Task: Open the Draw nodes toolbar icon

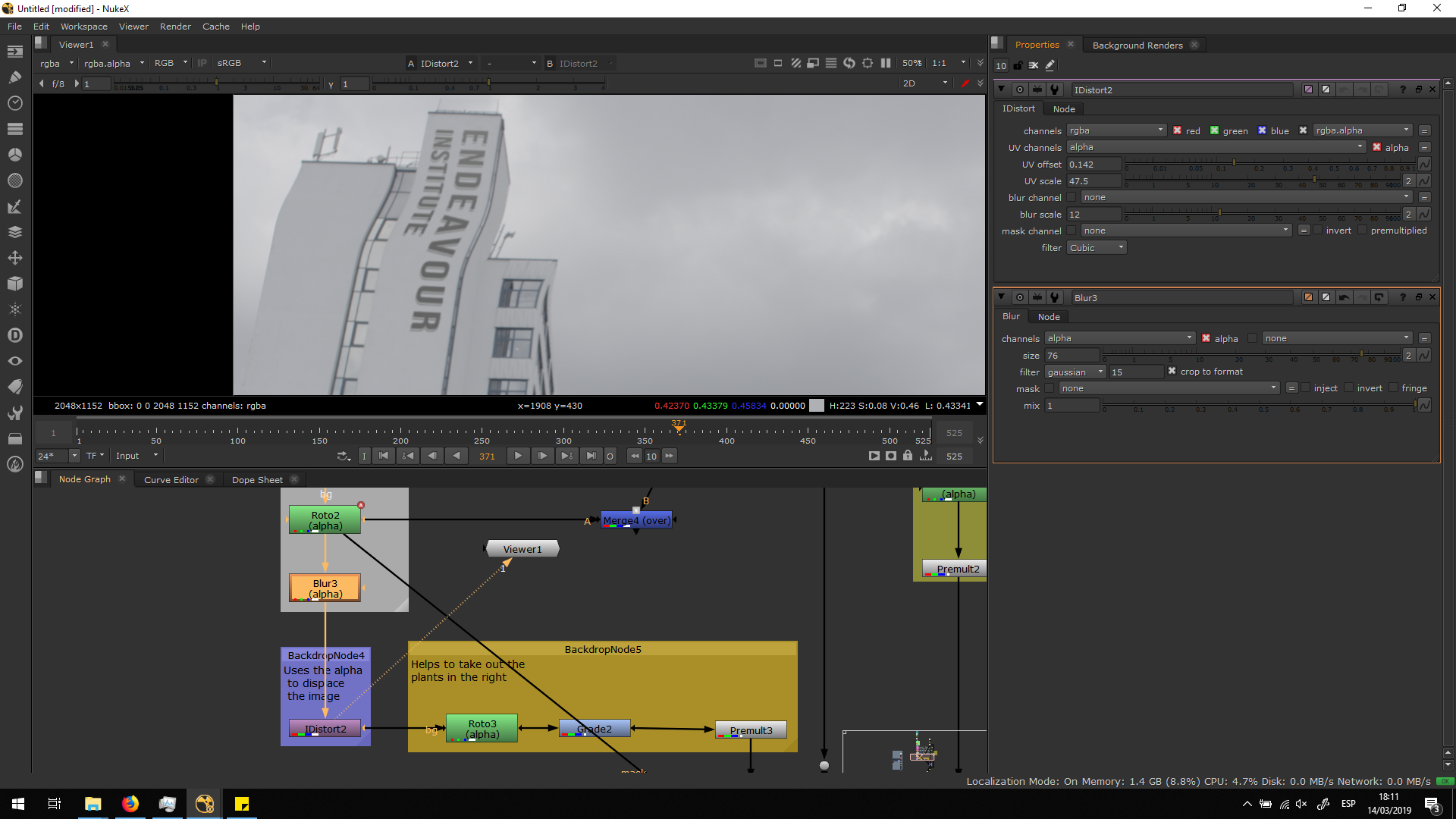Action: click(x=14, y=77)
